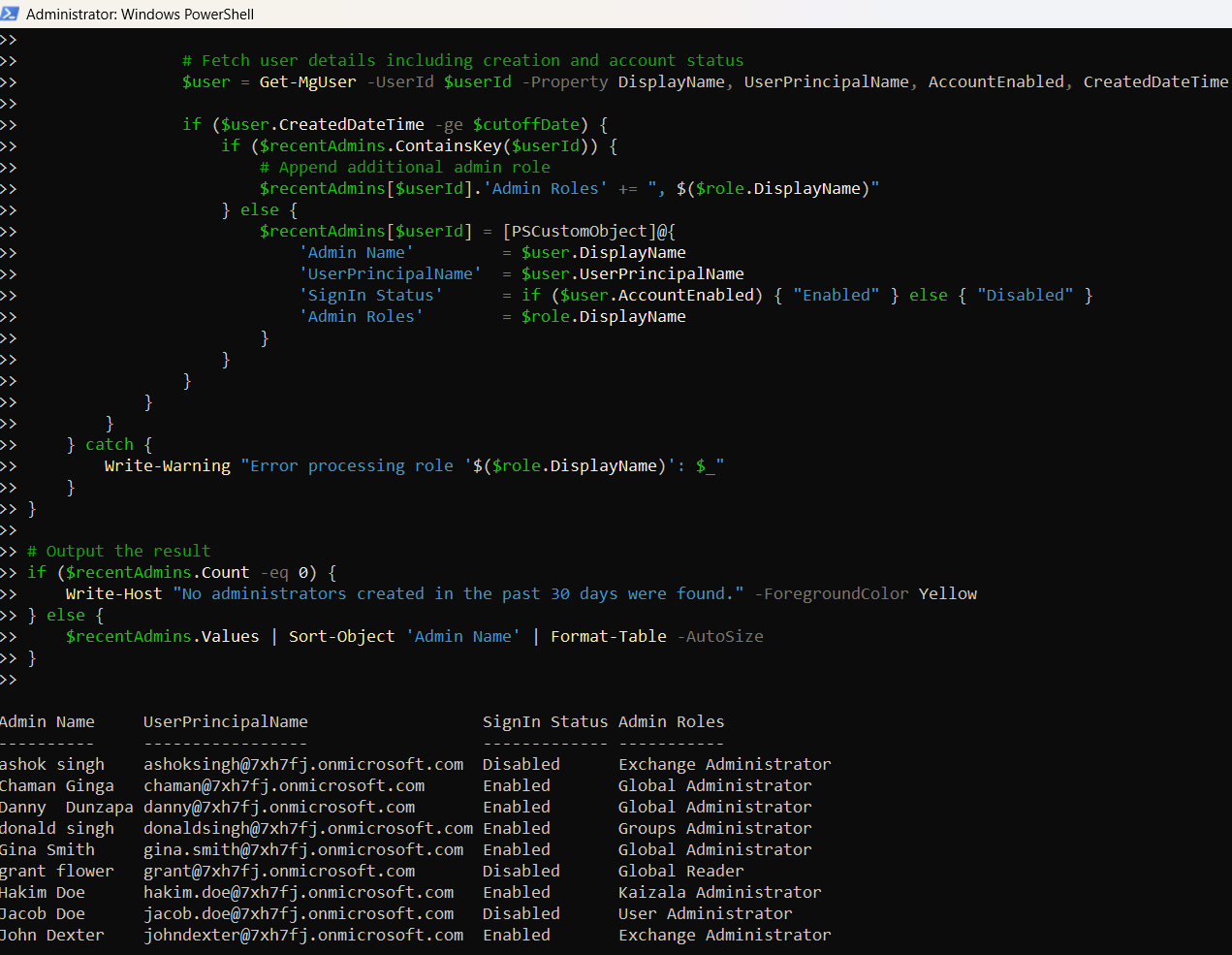Click the jacob.doe@7xh7fj.onmicrosoft.com address

point(299,914)
